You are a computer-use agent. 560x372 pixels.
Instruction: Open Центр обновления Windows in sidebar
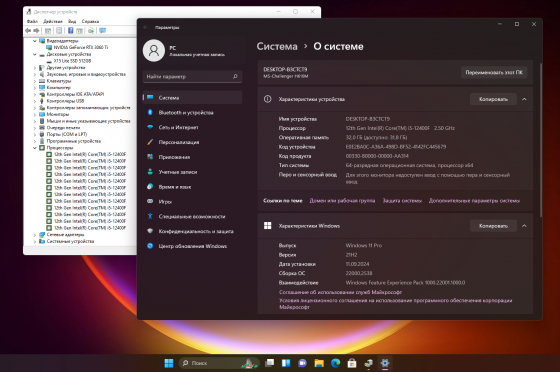pyautogui.click(x=192, y=246)
